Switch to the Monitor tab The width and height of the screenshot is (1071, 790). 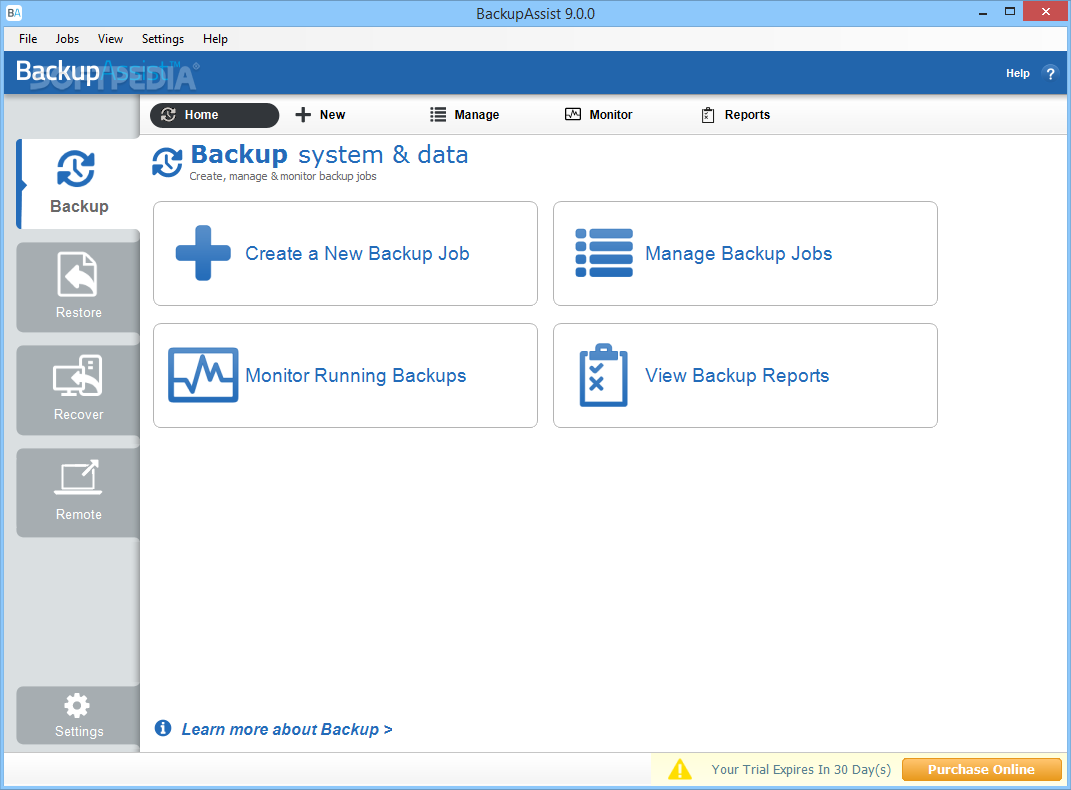(598, 115)
